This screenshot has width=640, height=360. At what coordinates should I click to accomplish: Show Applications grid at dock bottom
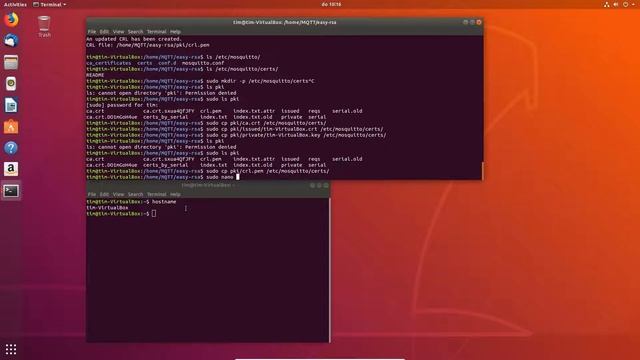tap(11, 349)
